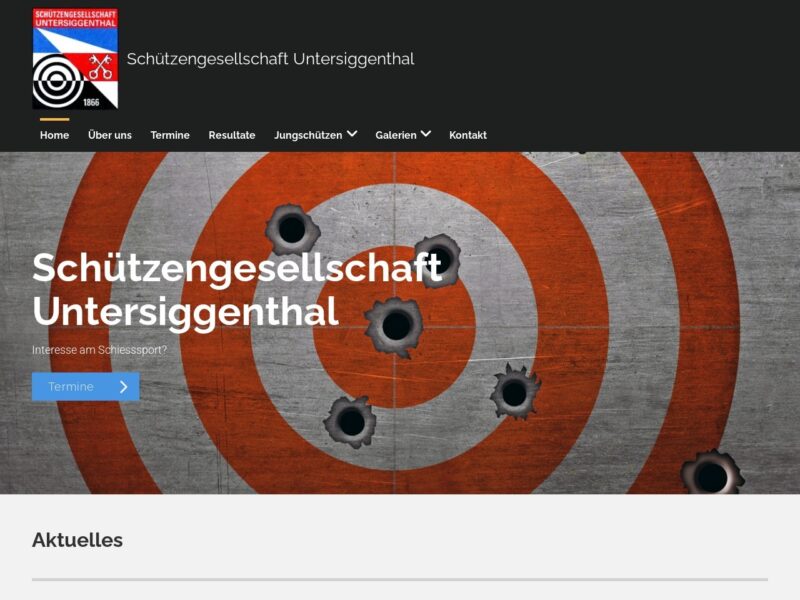Click the crossed keys emblem in logo
Viewport: 800px width, 600px height.
(x=99, y=66)
